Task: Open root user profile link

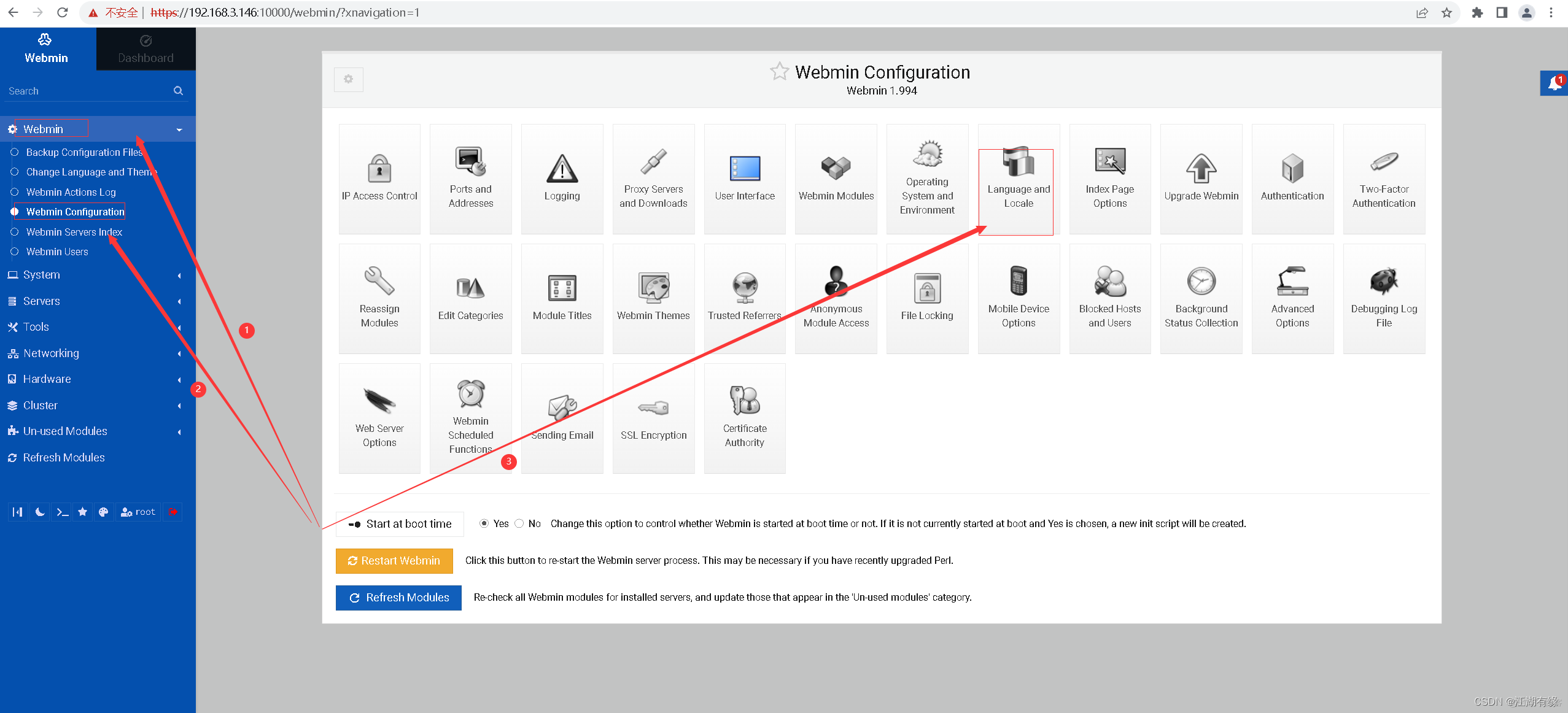Action: coord(138,512)
